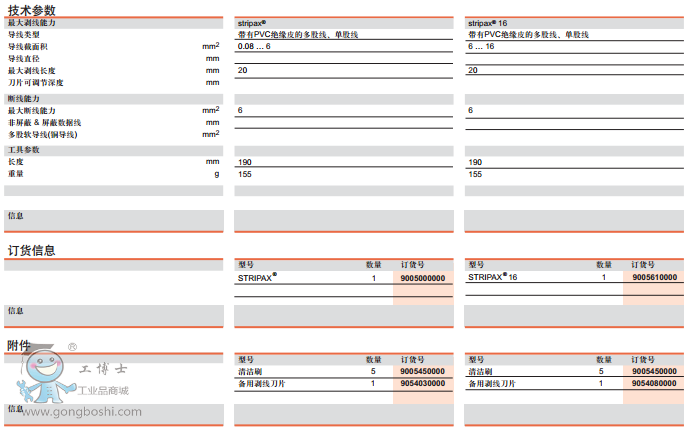
Task: Select the 附件 heading
Action: 19,345
